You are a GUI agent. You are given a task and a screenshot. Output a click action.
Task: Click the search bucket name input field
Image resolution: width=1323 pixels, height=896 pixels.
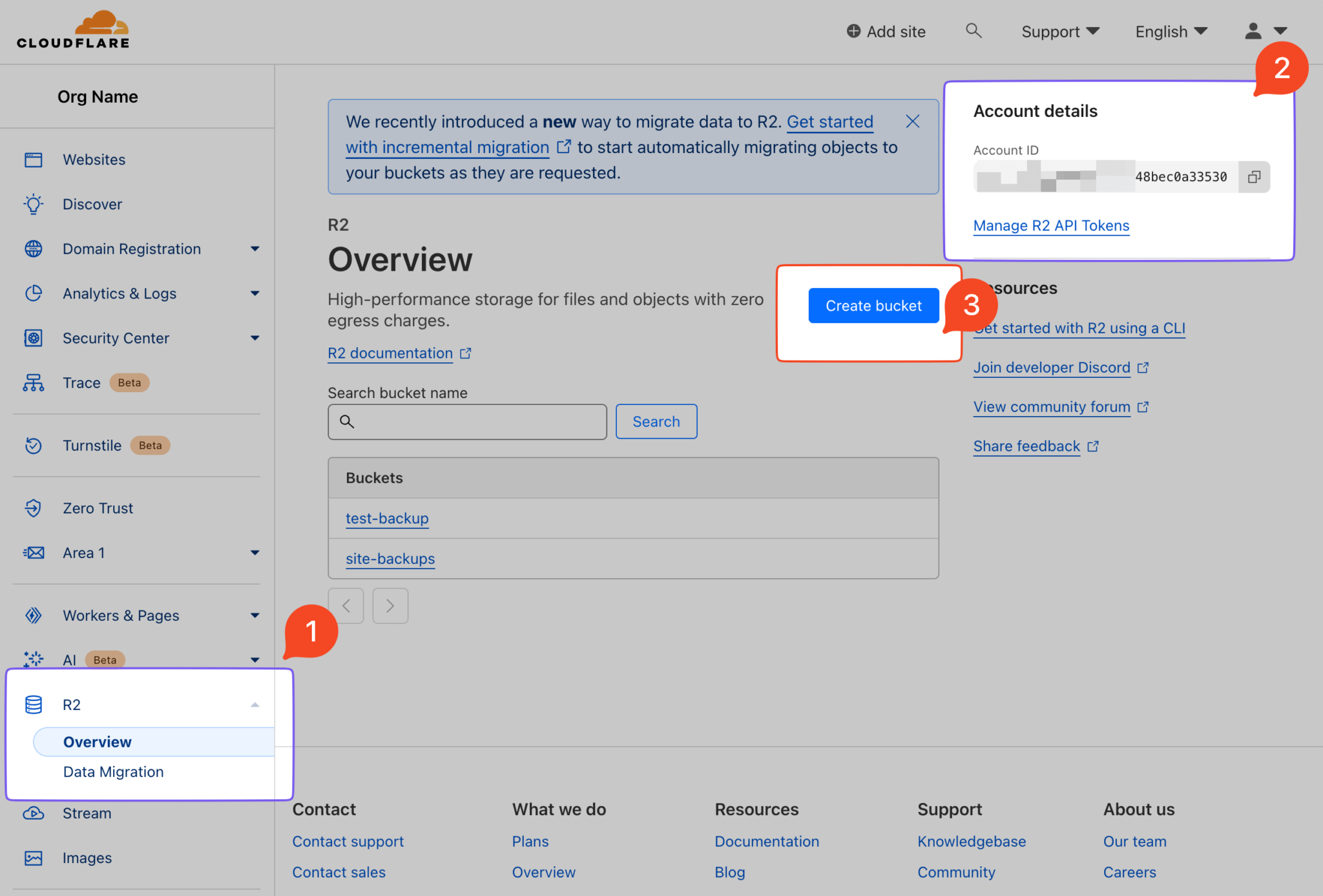467,421
